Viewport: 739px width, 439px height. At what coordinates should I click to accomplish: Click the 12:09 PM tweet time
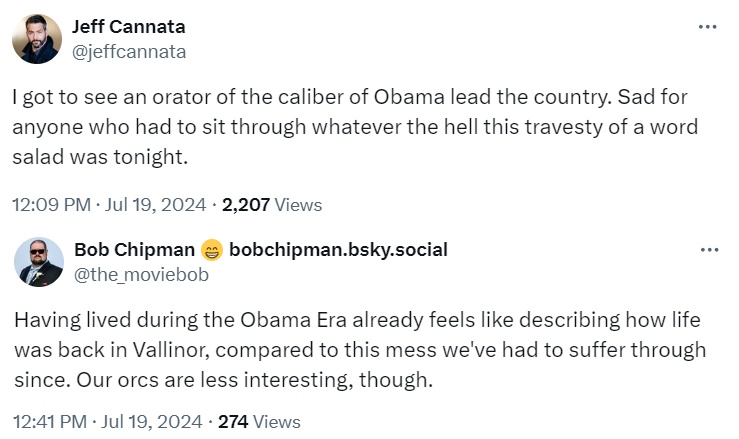(x=50, y=205)
